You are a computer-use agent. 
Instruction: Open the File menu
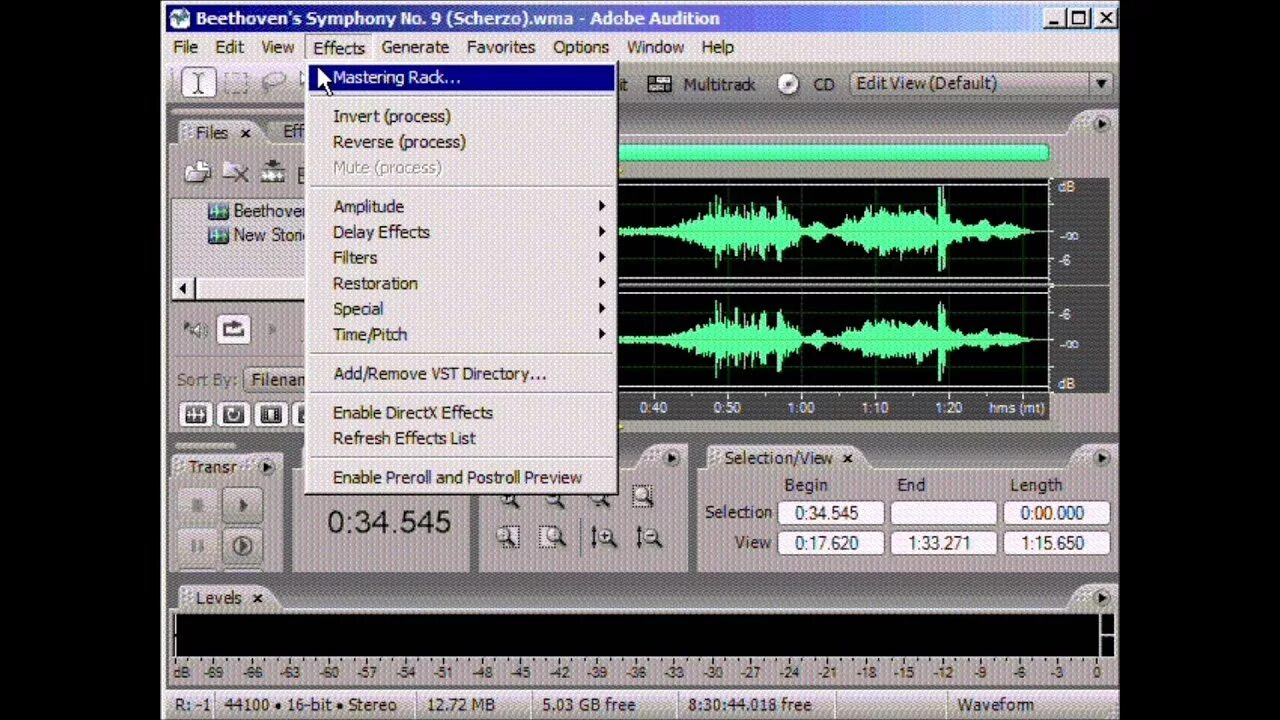185,47
